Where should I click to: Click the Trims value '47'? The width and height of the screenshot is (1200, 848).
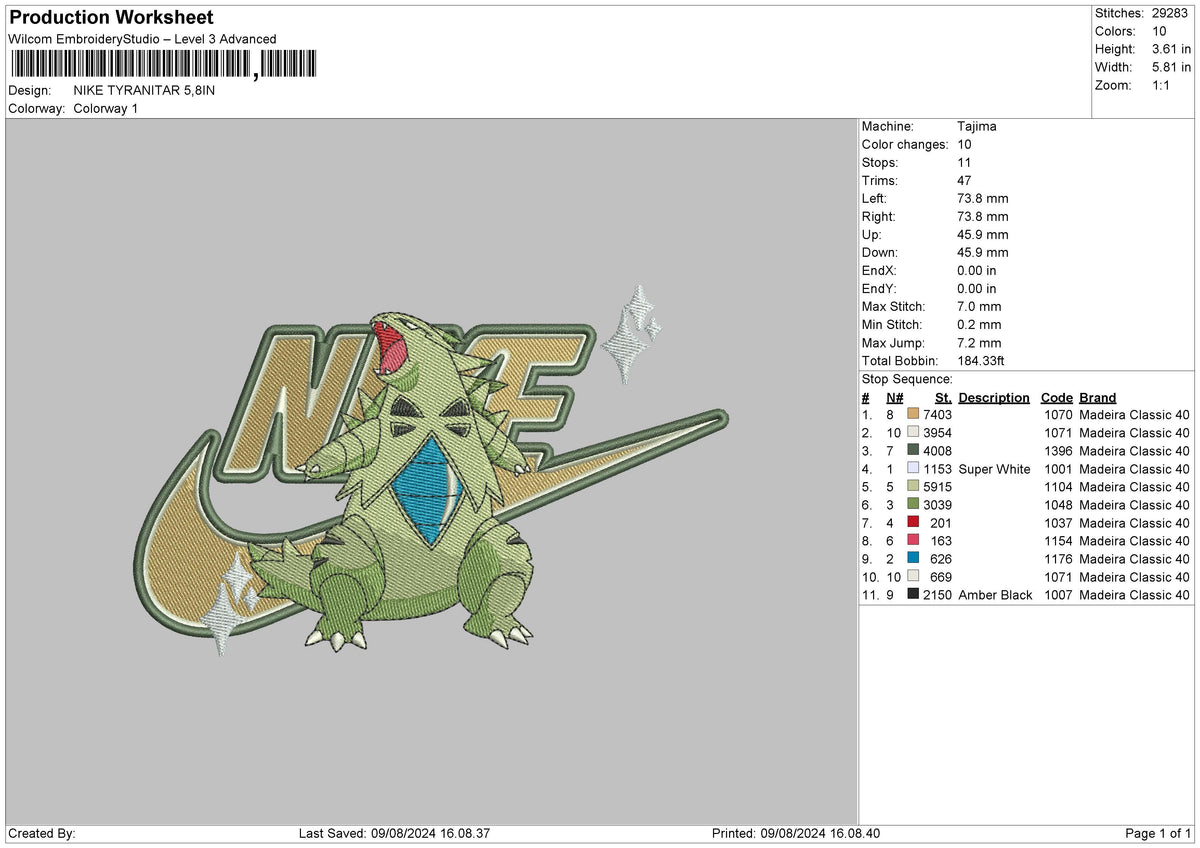click(x=965, y=180)
